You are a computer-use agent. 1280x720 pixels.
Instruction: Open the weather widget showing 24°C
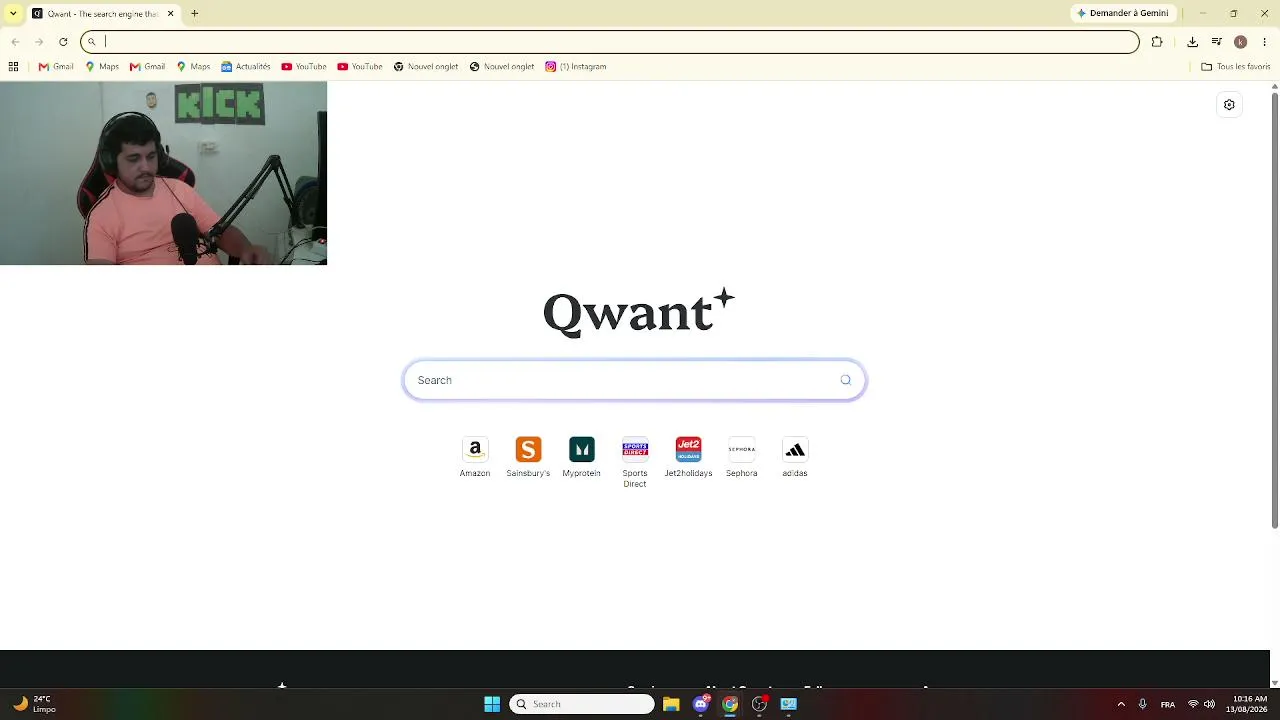[32, 704]
